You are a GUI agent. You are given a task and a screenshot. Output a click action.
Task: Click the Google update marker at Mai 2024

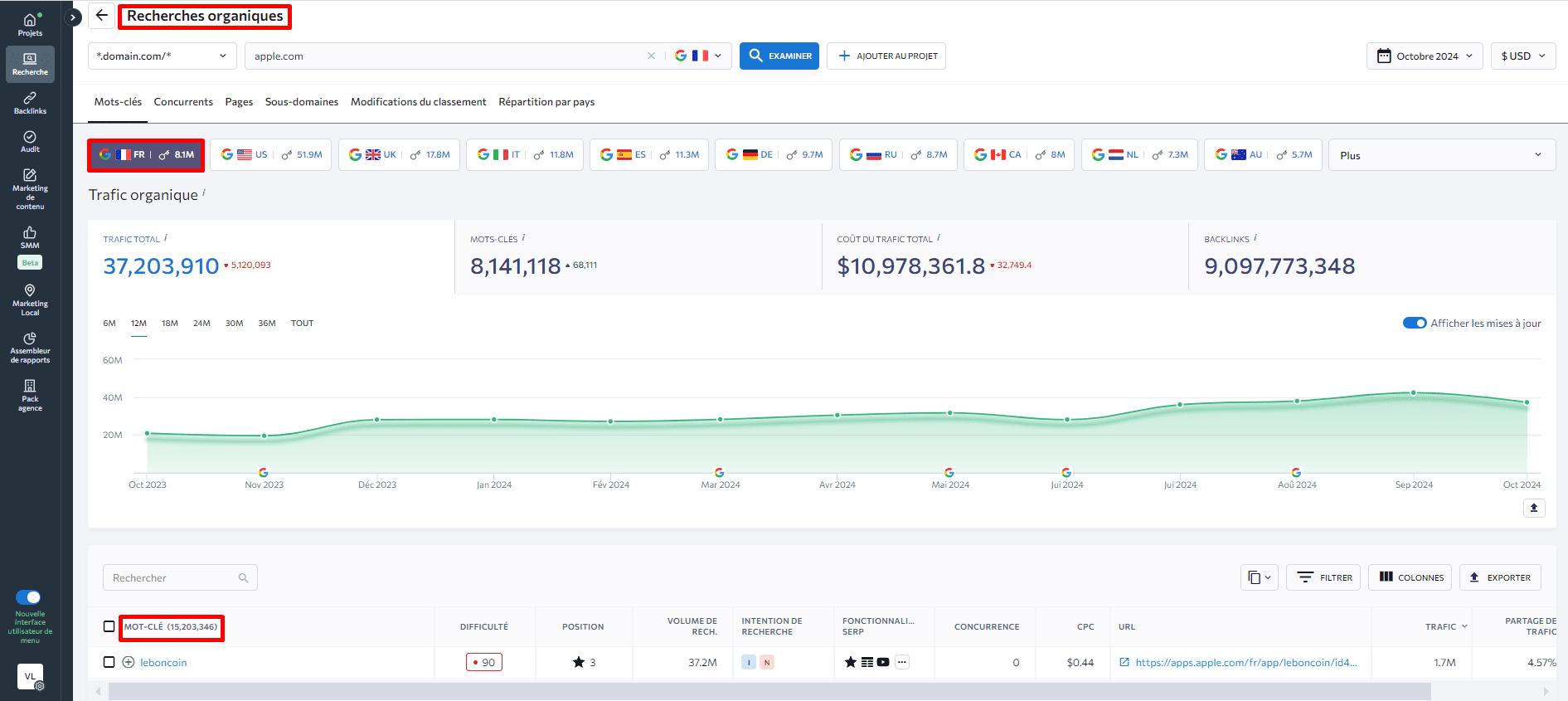pyautogui.click(x=949, y=472)
